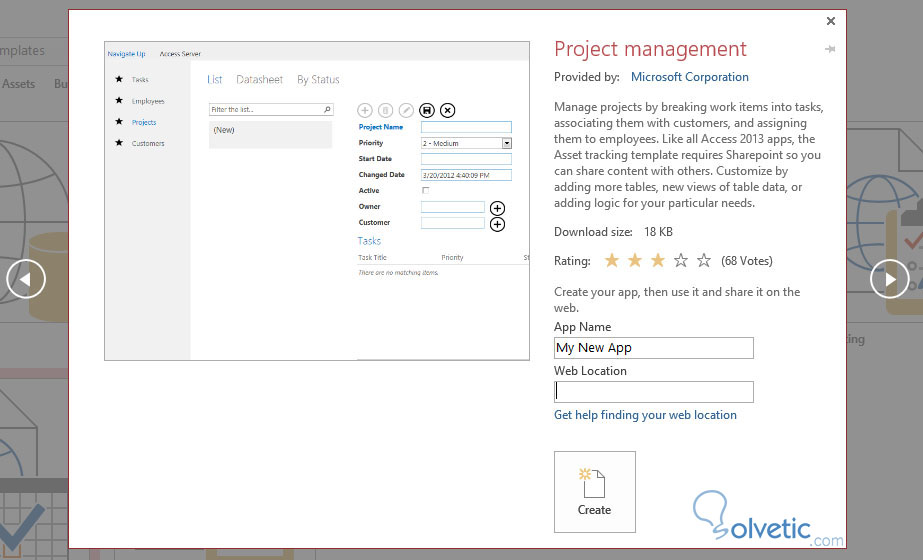Open Get help finding your web location
The image size is (923, 560).
[645, 415]
